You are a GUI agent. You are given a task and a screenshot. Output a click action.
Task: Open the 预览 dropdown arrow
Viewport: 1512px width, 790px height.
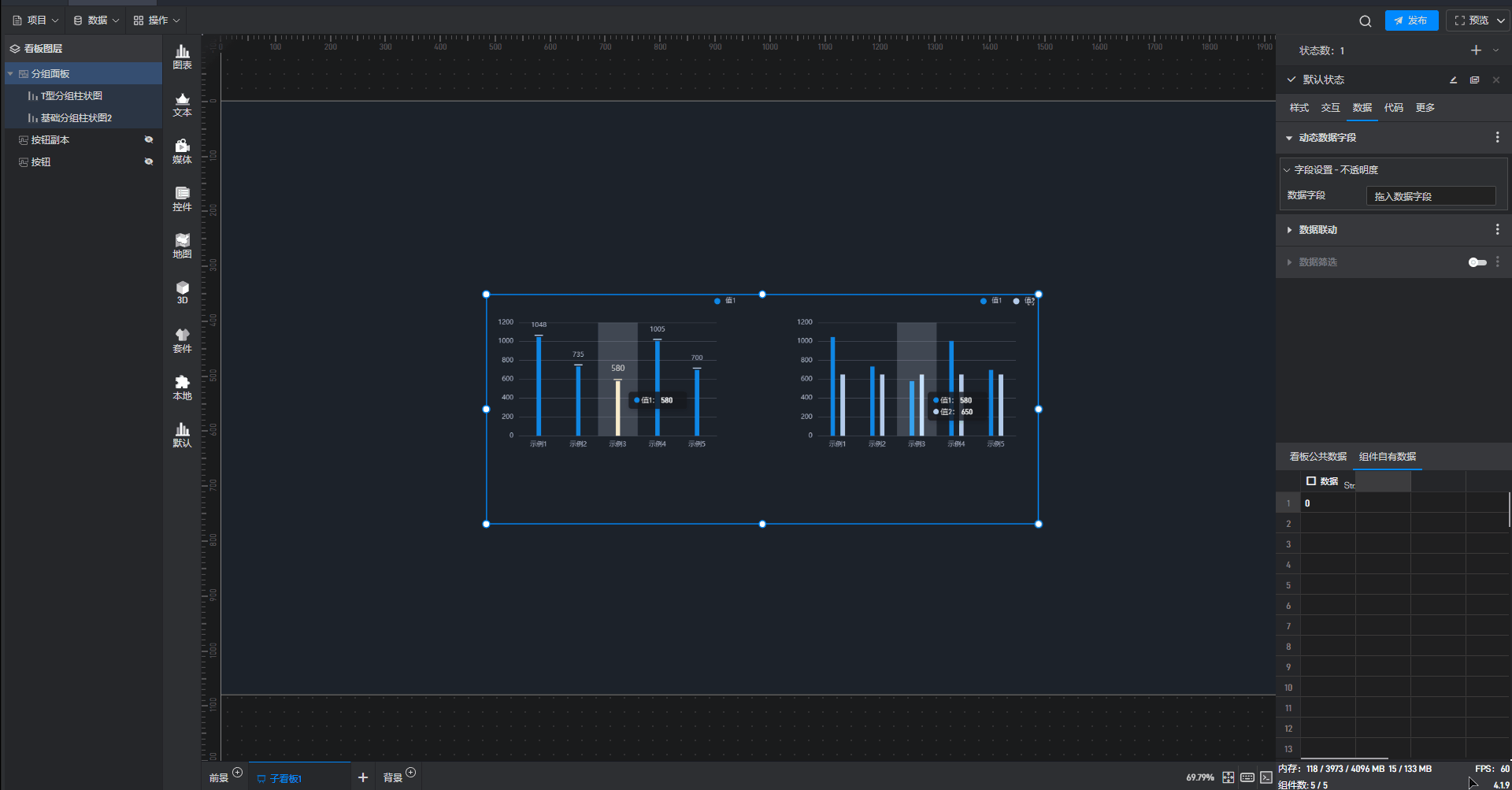point(1501,21)
